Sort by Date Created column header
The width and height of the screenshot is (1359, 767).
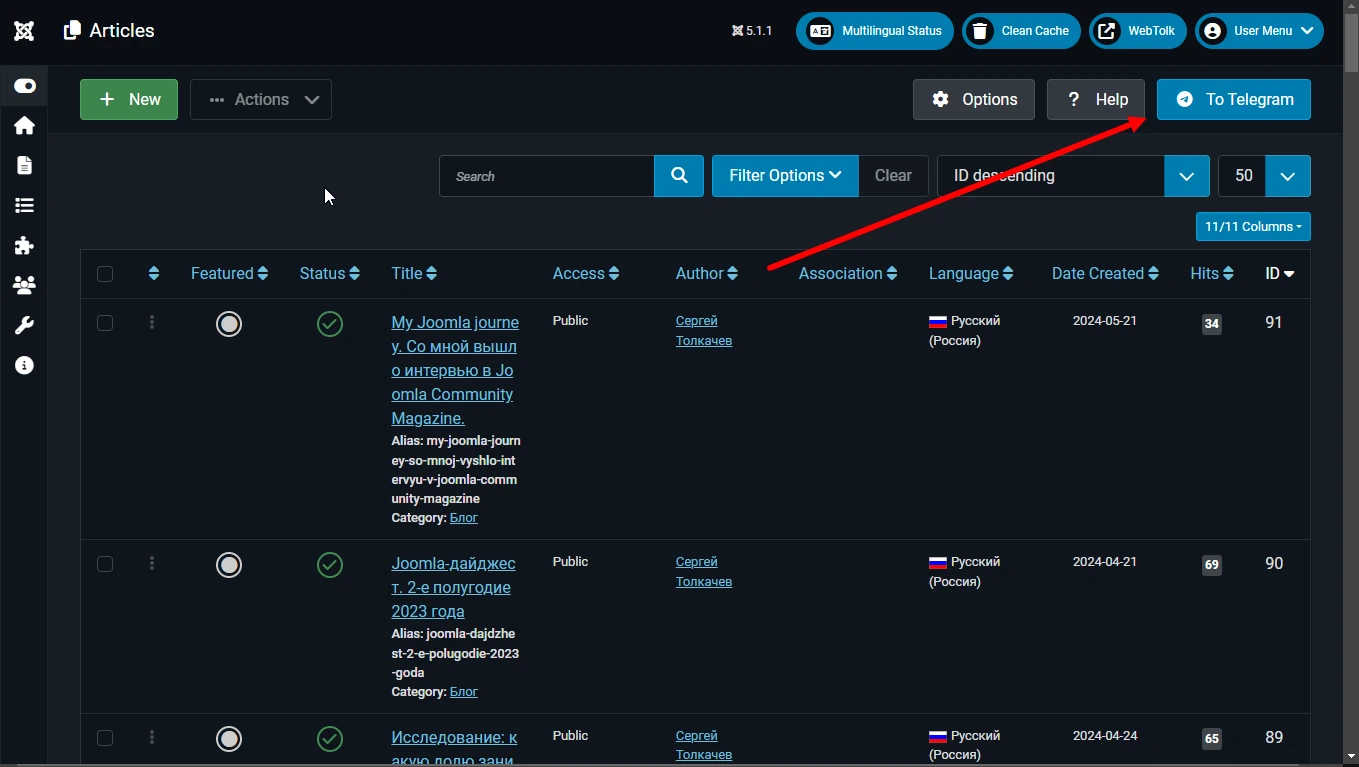pos(1105,273)
